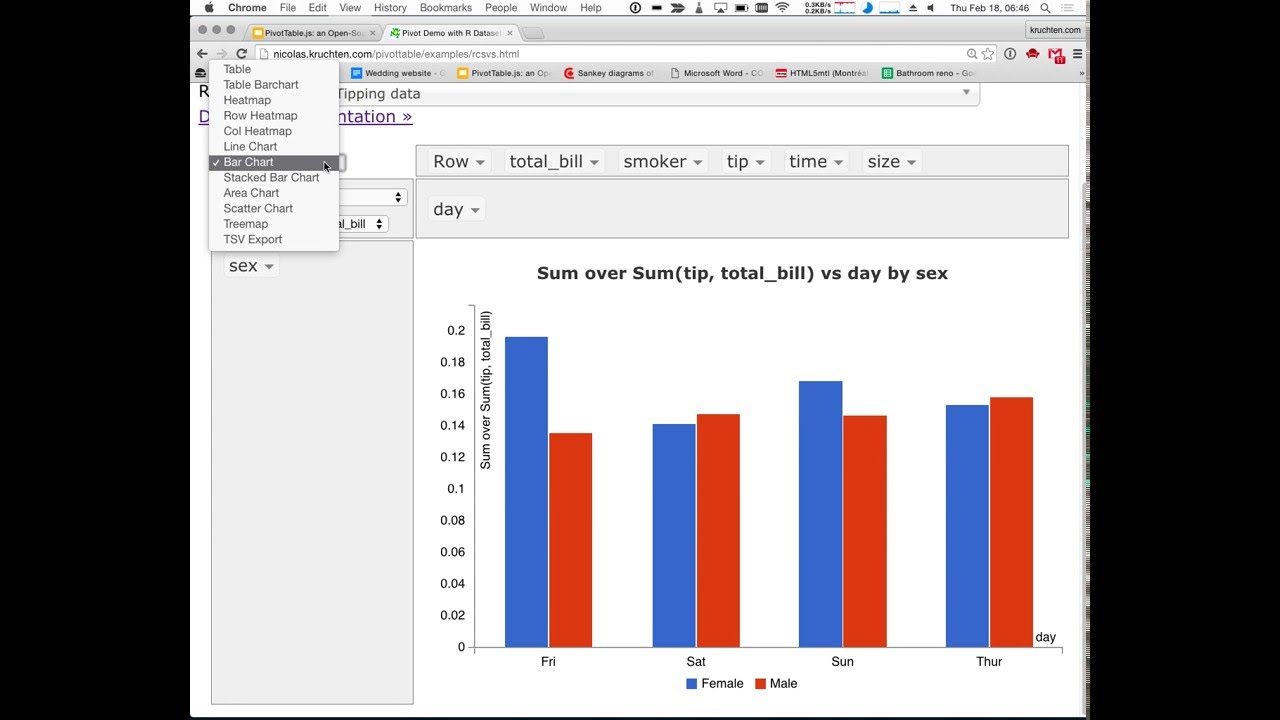Reload the page
Screen dimensions: 1280x720
point(241,54)
